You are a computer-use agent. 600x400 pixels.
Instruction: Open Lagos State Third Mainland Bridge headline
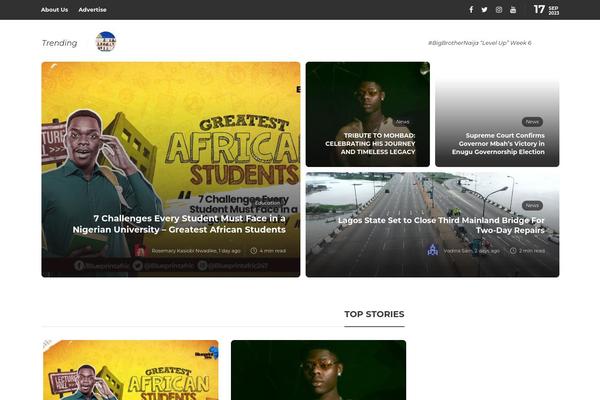point(441,225)
